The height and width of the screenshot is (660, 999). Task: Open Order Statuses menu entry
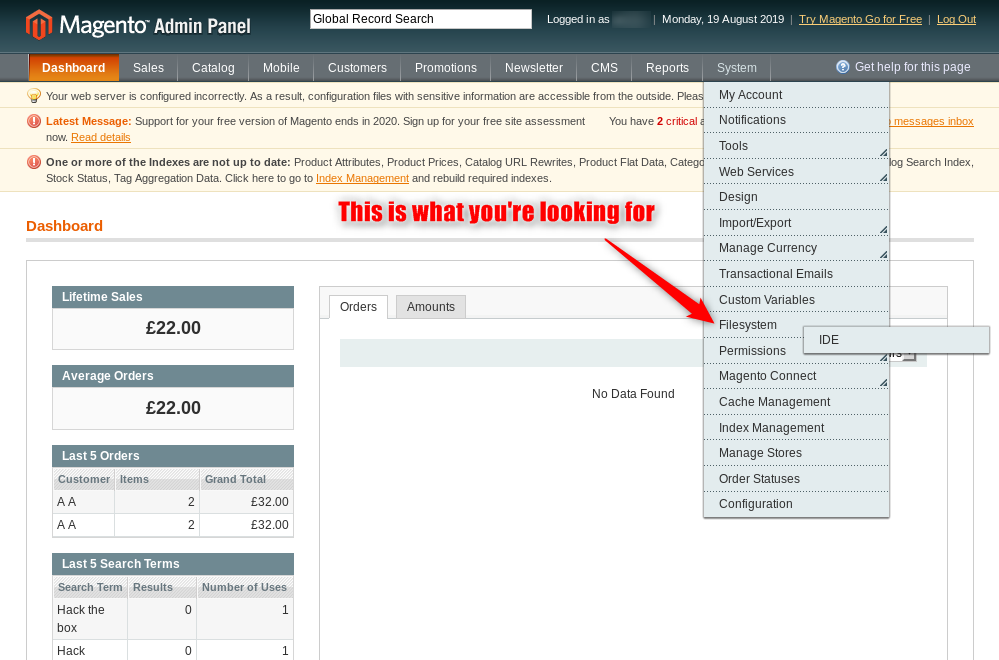[796, 479]
